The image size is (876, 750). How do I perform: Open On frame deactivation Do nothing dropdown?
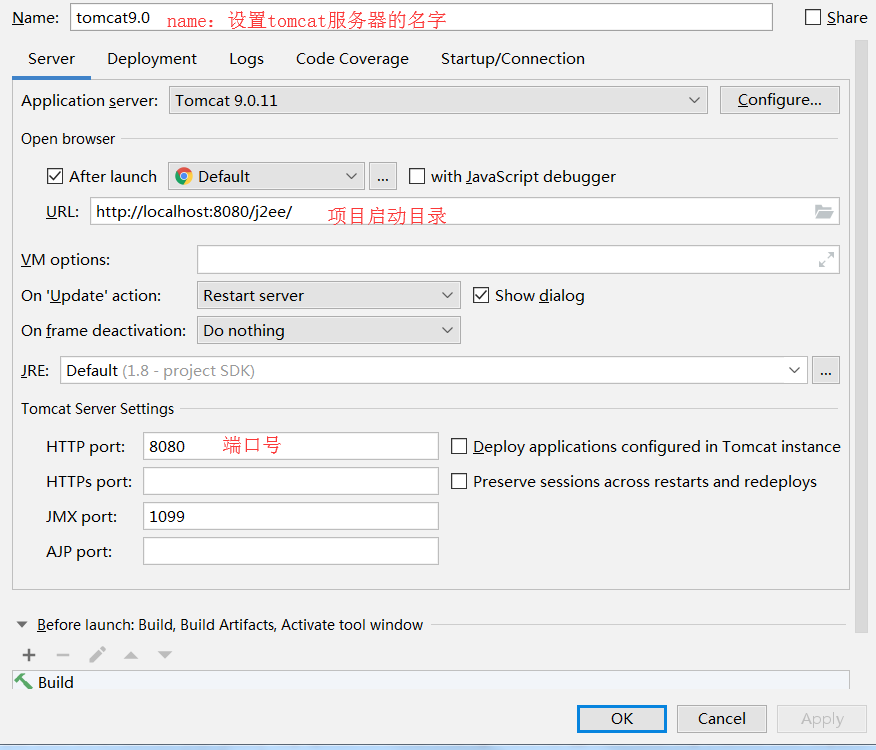pos(328,330)
